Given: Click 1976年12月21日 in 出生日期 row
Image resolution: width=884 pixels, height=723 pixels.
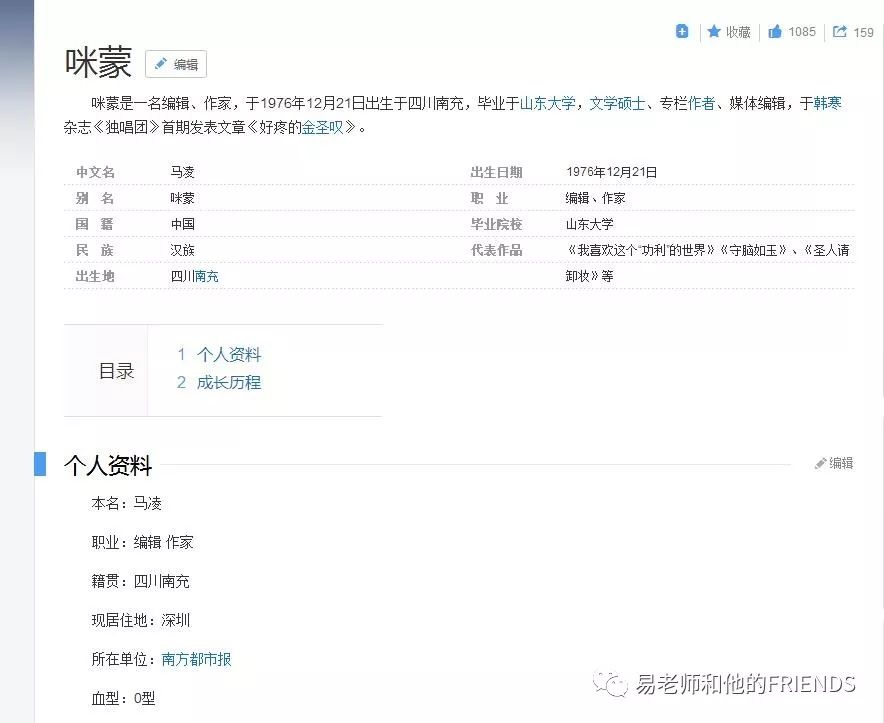Looking at the screenshot, I should tap(611, 172).
